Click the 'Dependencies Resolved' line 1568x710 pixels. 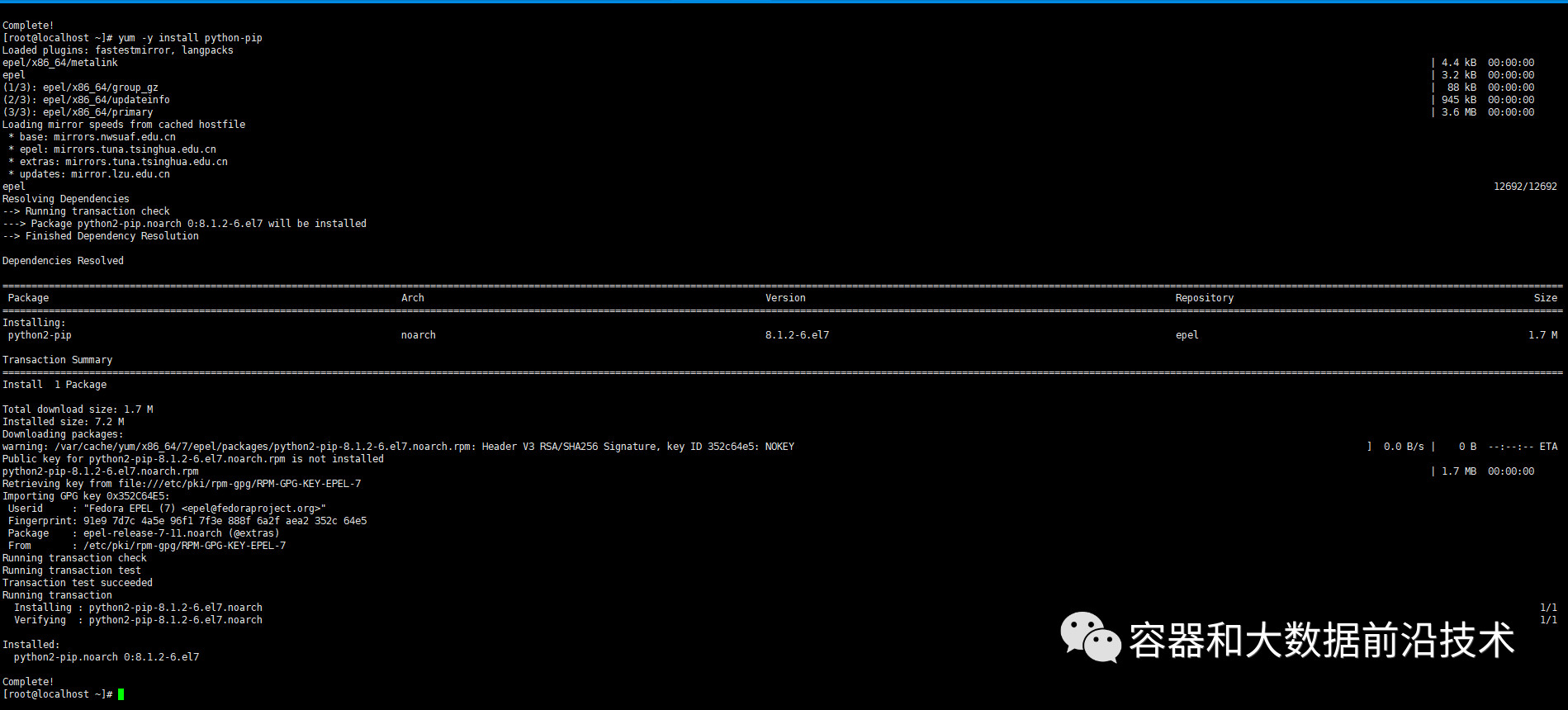pos(63,261)
